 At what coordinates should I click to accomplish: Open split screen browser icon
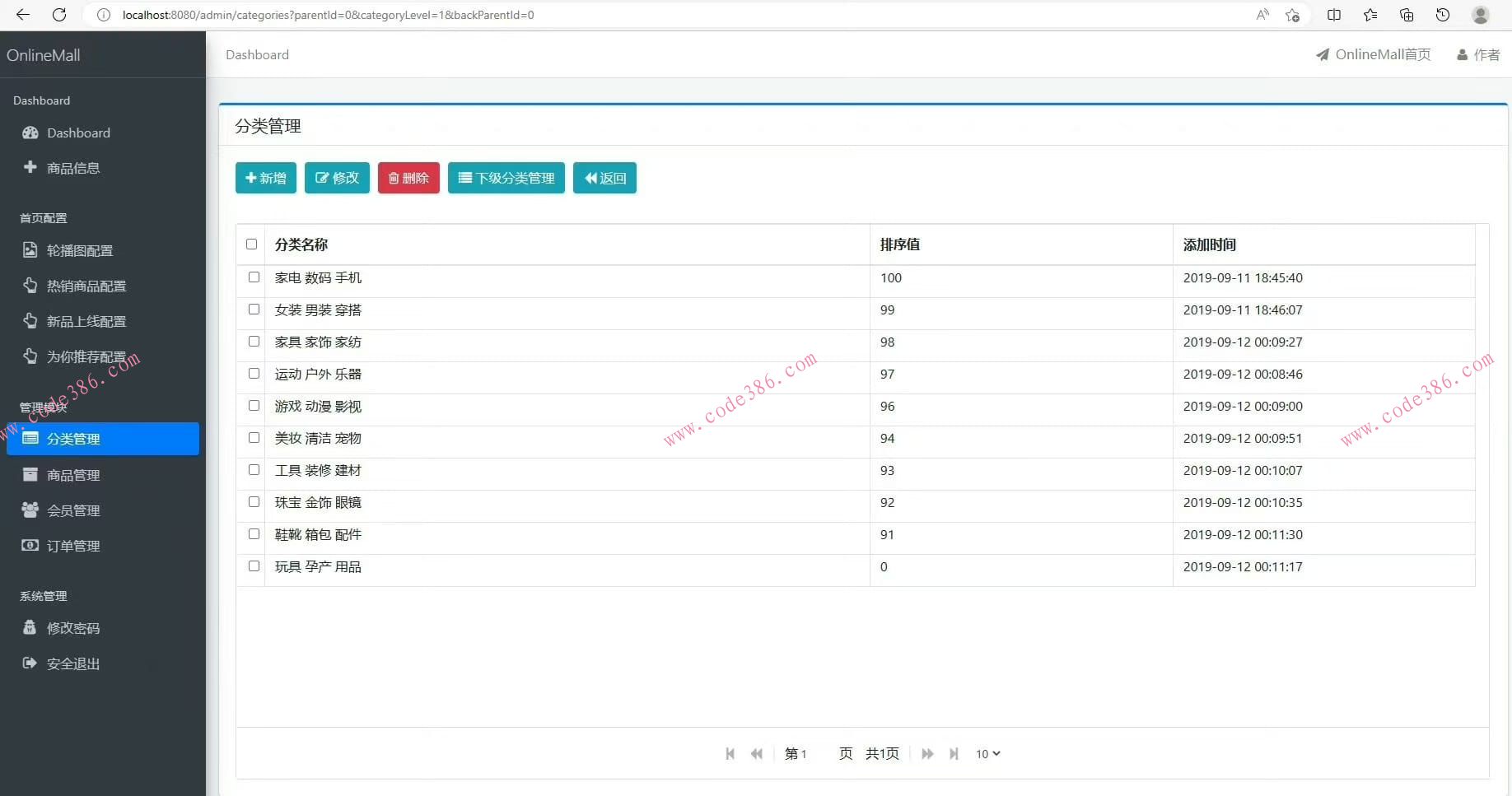pos(1334,15)
